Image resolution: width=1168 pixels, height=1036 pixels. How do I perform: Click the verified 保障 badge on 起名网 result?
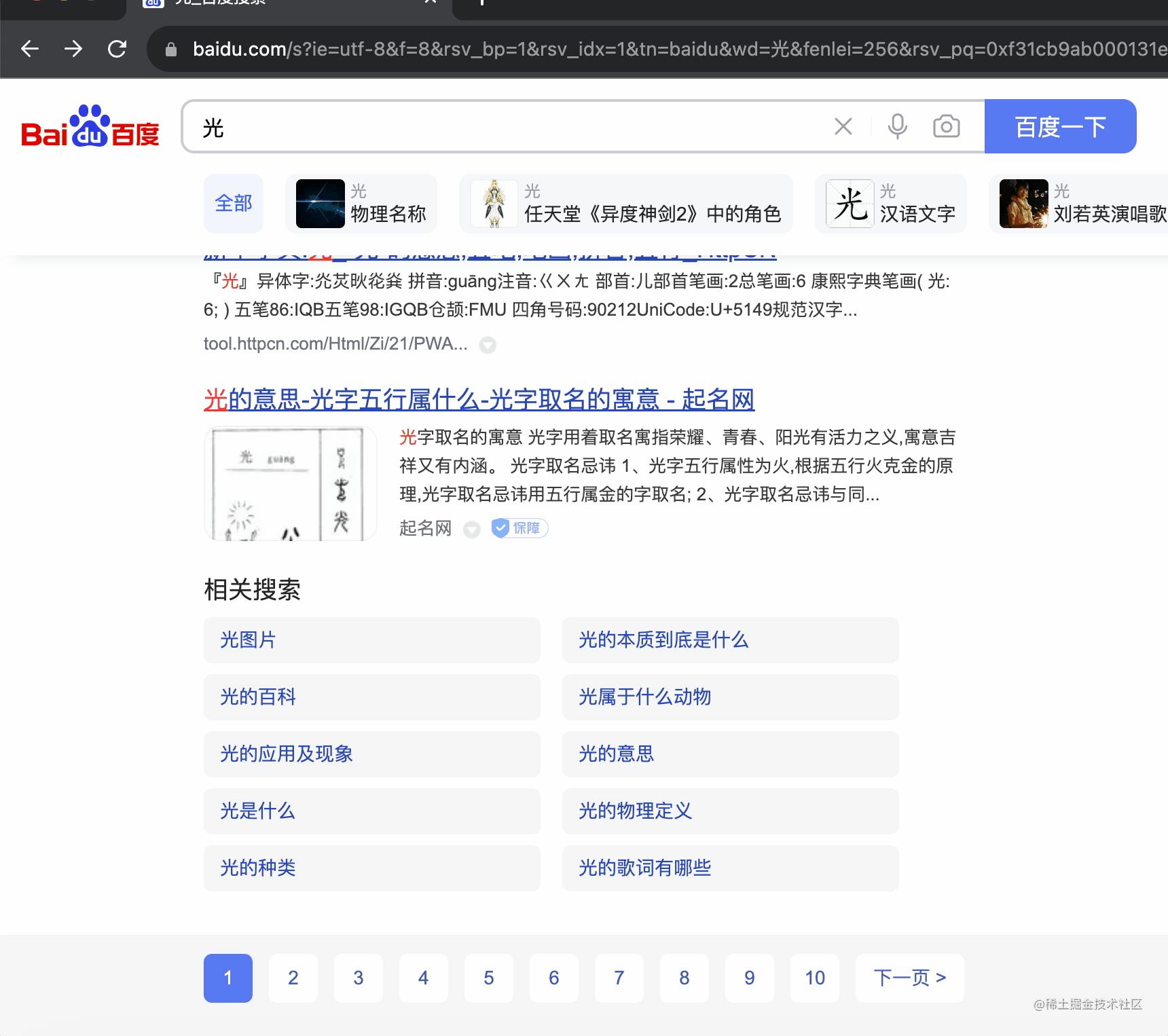click(518, 528)
